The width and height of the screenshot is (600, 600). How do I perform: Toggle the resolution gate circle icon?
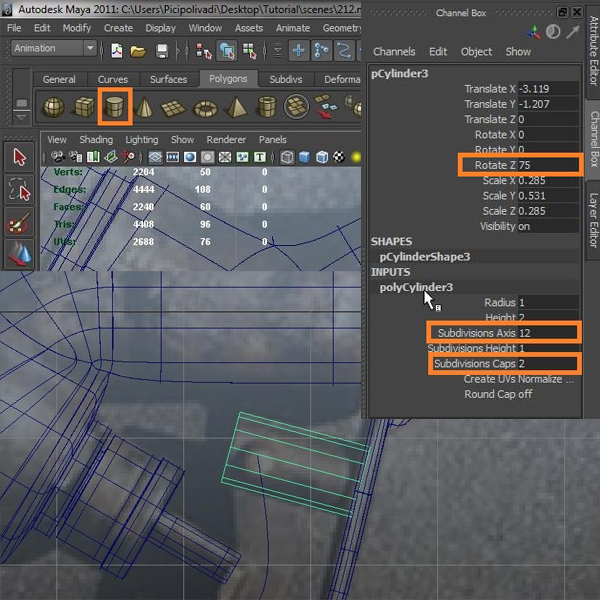click(x=190, y=157)
